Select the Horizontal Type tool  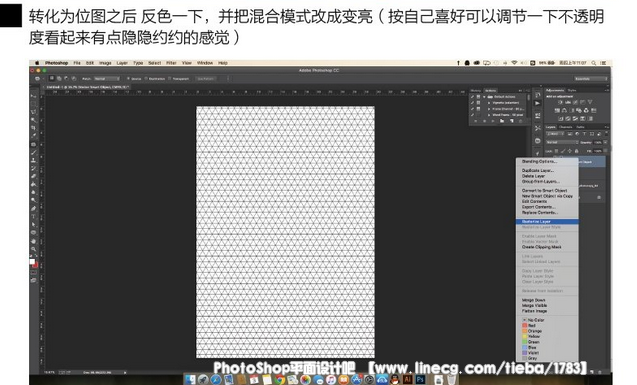pos(33,216)
